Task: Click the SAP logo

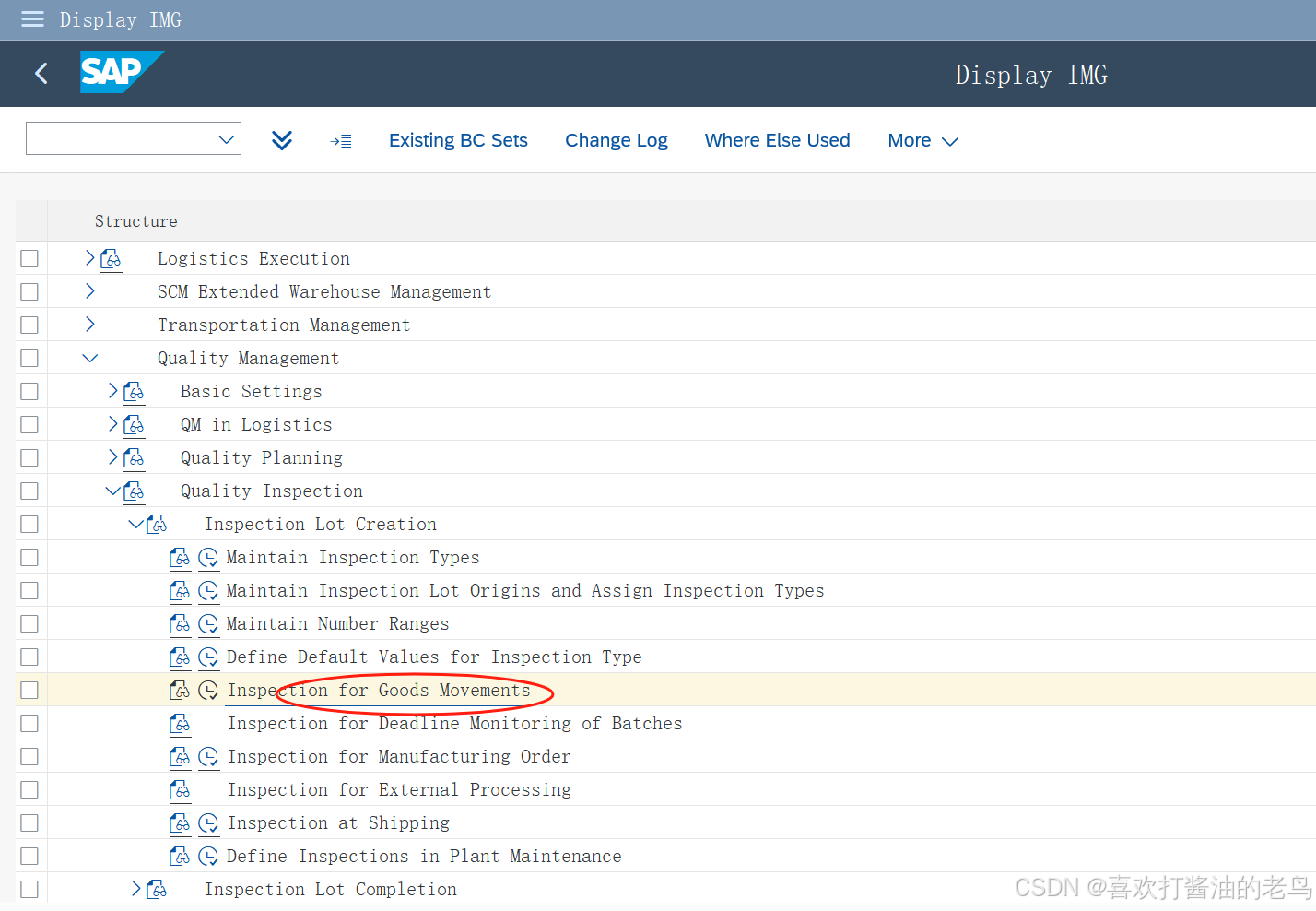Action: pyautogui.click(x=122, y=72)
